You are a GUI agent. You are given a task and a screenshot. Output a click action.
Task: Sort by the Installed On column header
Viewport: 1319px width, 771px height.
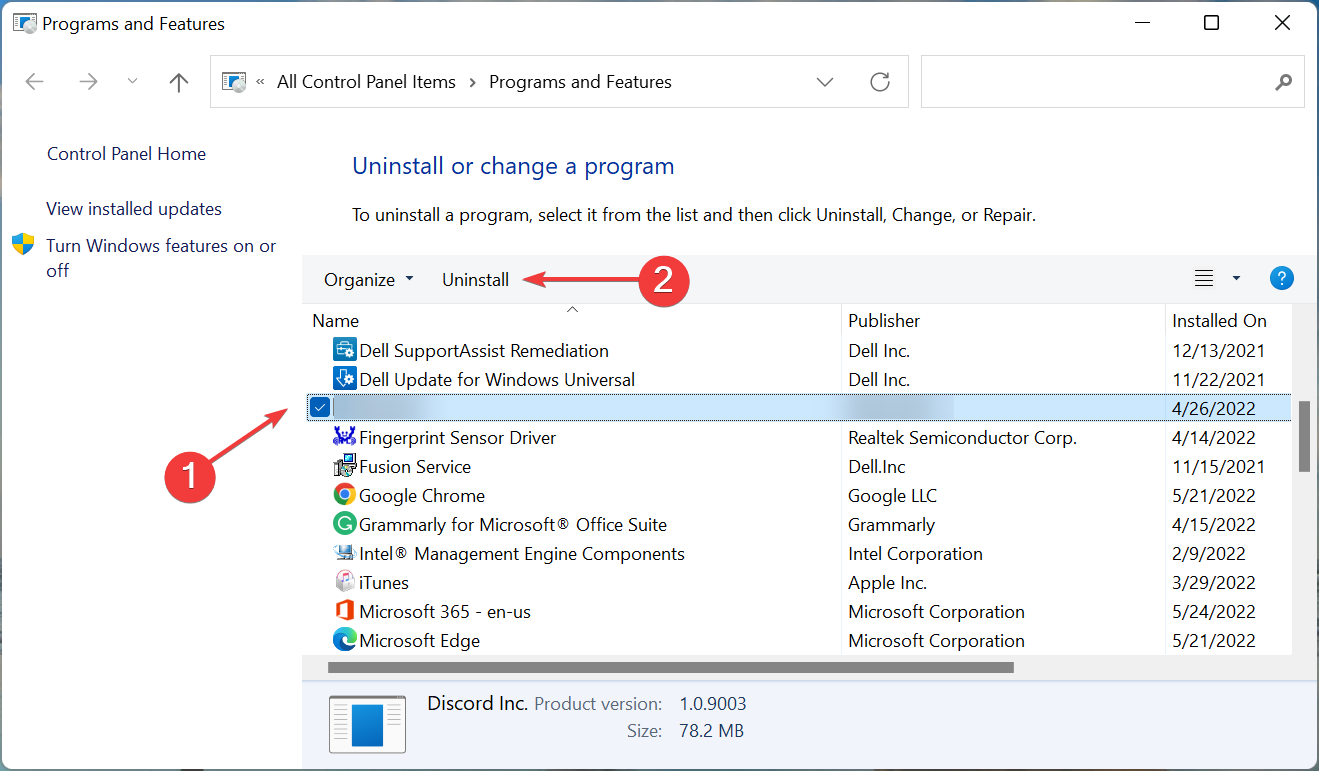pos(1219,321)
